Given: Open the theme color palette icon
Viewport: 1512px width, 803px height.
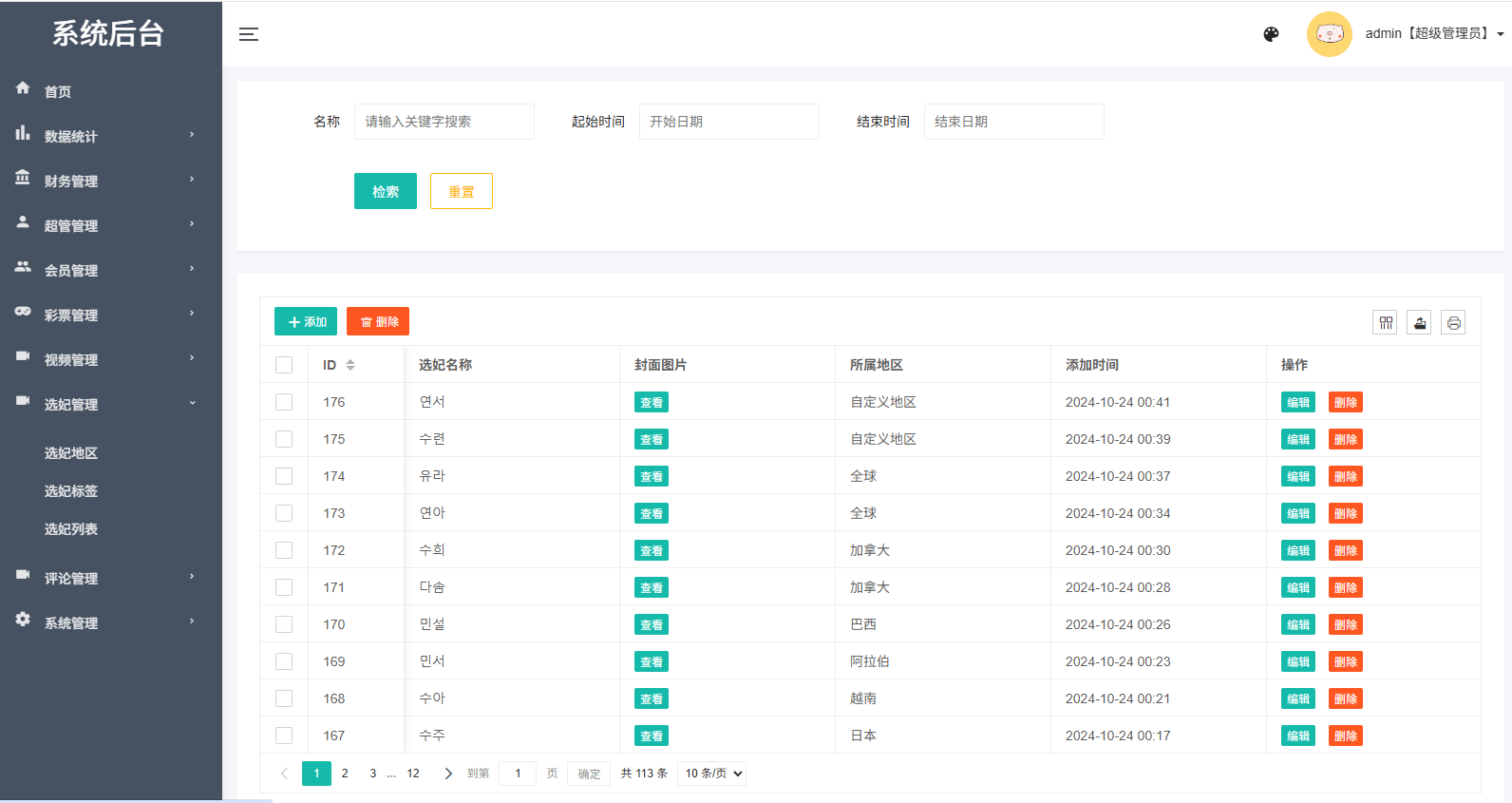Looking at the screenshot, I should pyautogui.click(x=1271, y=34).
